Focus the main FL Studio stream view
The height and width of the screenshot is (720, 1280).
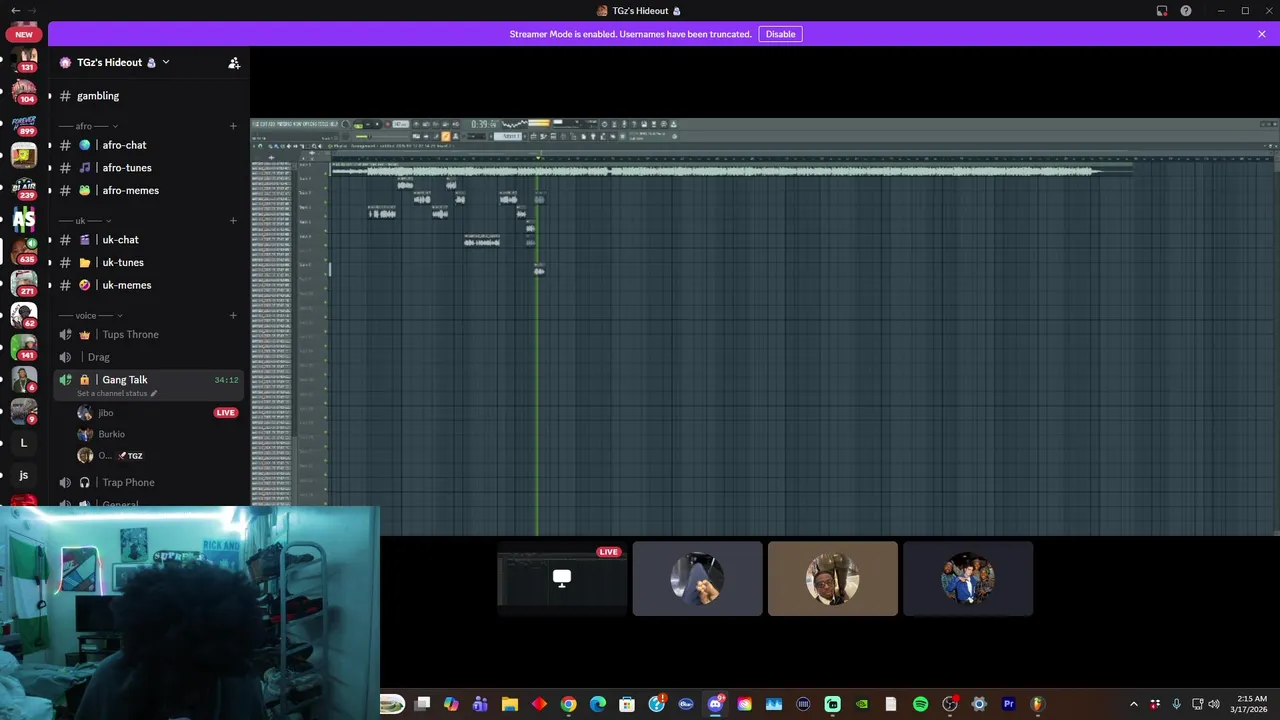(765, 327)
